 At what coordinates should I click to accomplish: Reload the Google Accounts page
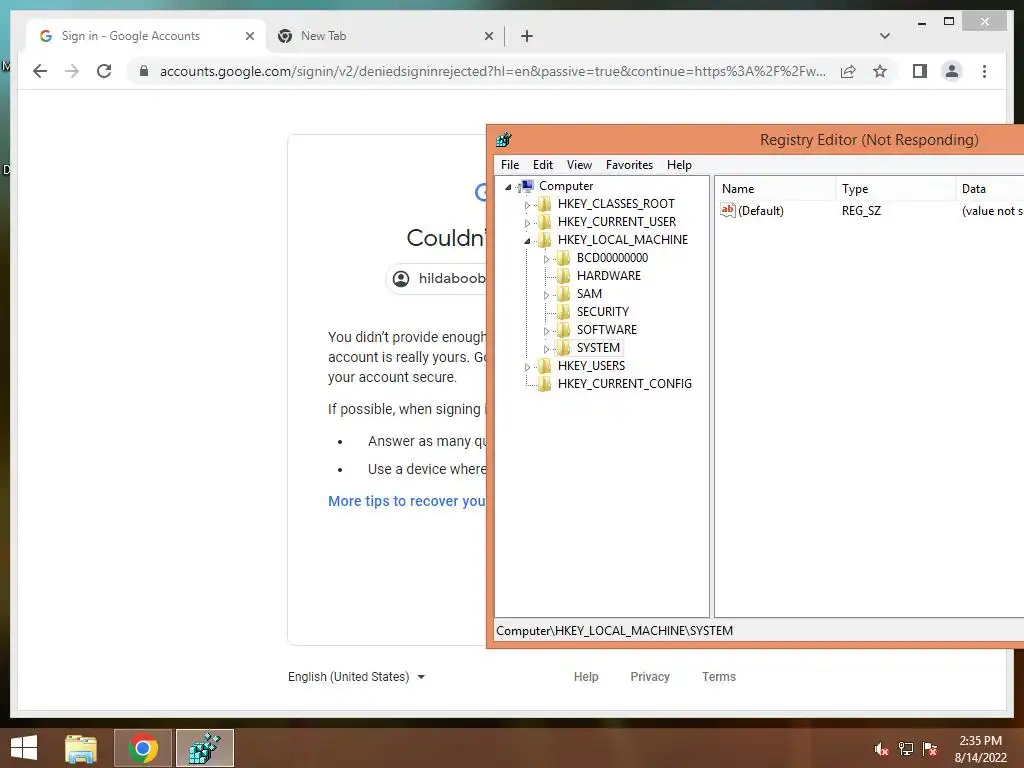coord(104,71)
